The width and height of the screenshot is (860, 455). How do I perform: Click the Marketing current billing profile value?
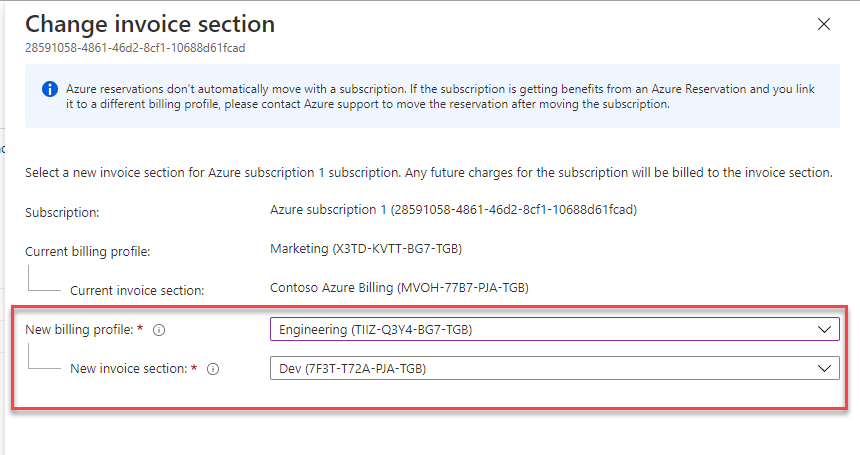(x=365, y=248)
